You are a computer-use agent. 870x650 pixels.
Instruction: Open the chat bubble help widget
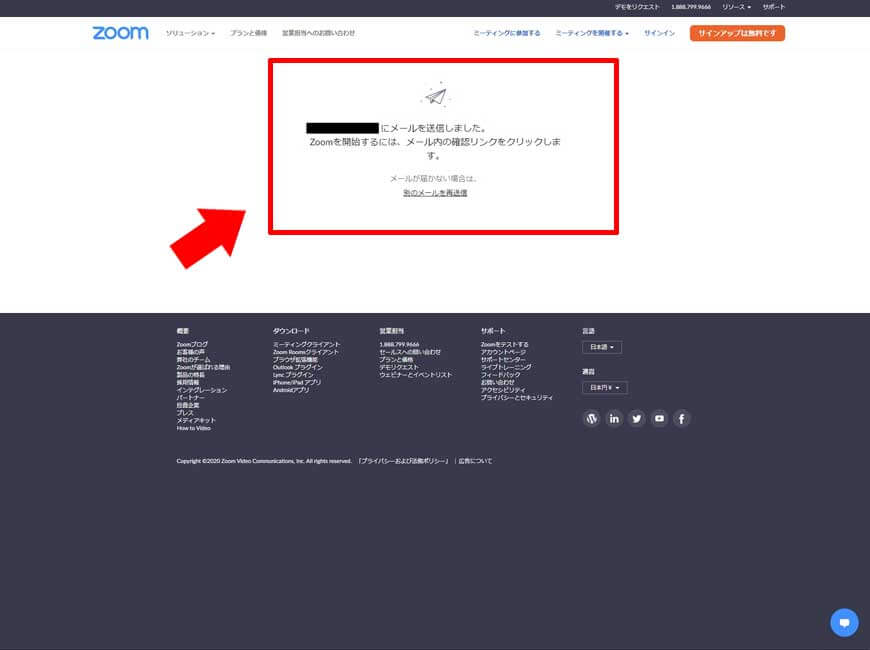click(844, 622)
